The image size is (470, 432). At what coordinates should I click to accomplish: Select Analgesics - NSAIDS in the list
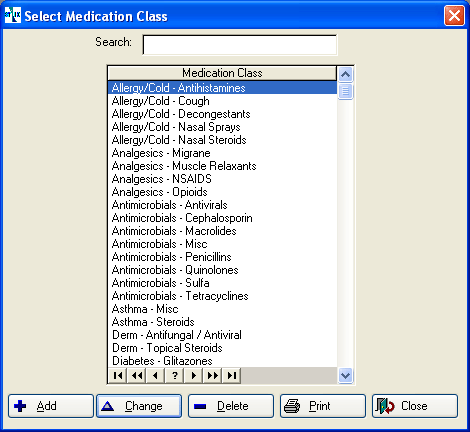pyautogui.click(x=222, y=179)
